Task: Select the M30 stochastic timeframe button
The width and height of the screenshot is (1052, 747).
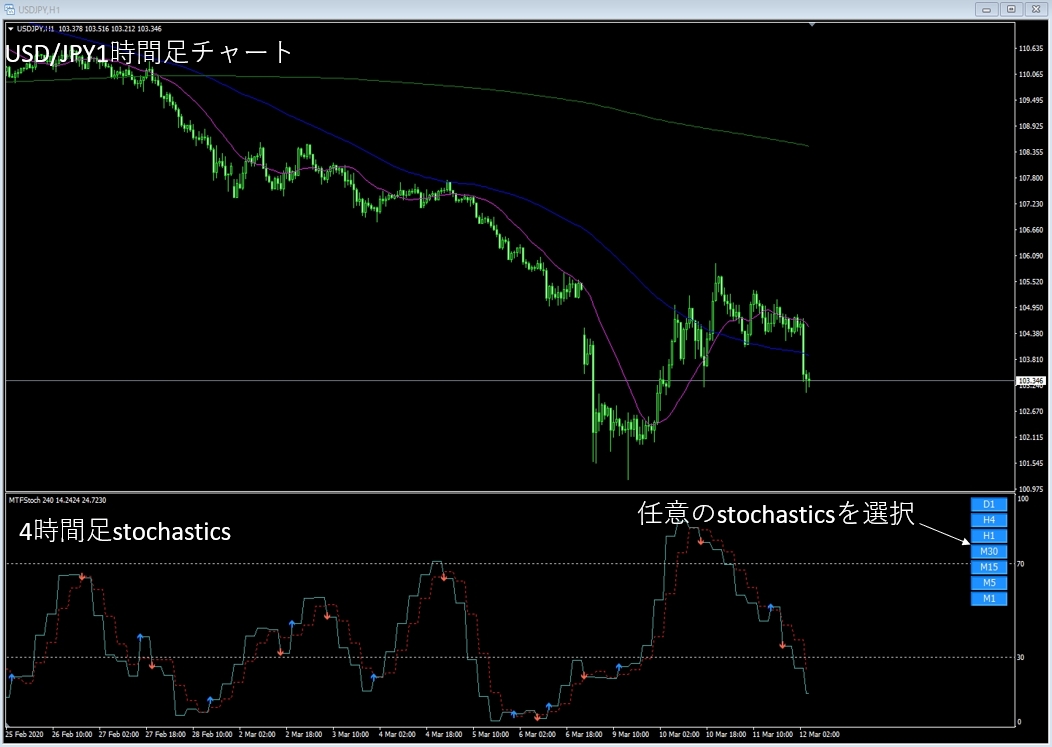Action: tap(989, 551)
